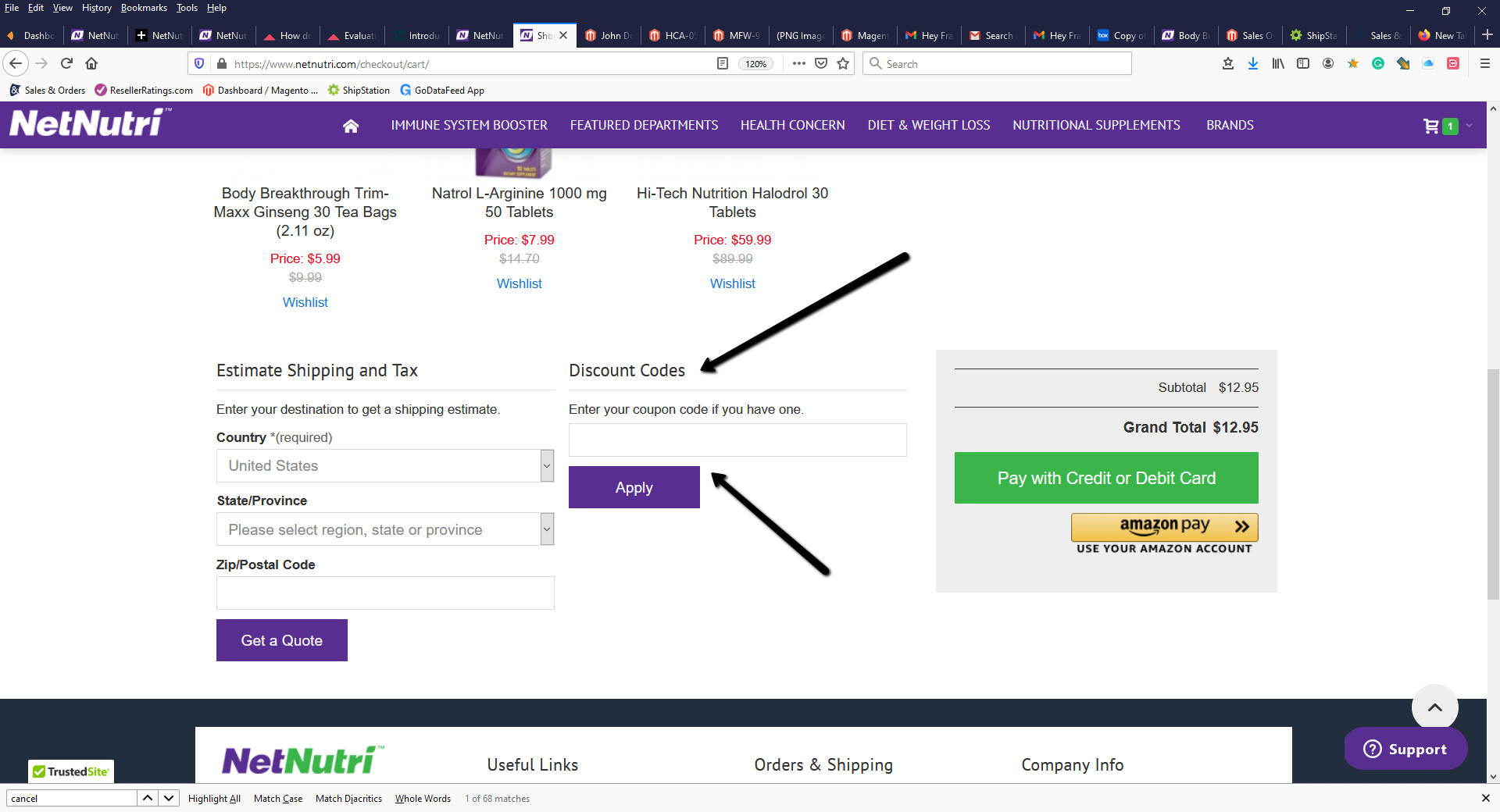Click the NetNutri home icon in navigation
This screenshot has height=812, width=1500.
click(351, 126)
